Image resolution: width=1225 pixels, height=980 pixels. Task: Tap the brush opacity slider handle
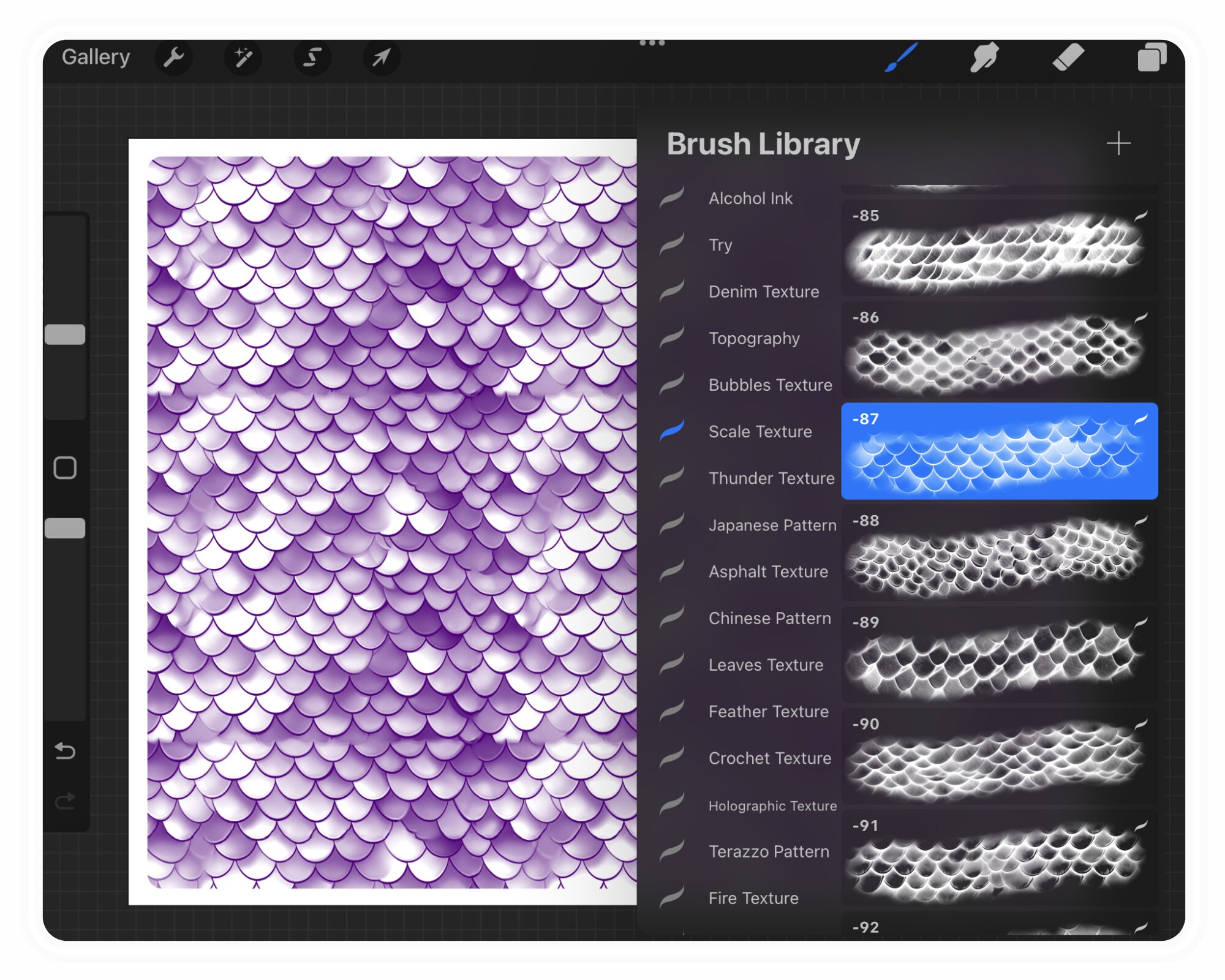tap(65, 528)
